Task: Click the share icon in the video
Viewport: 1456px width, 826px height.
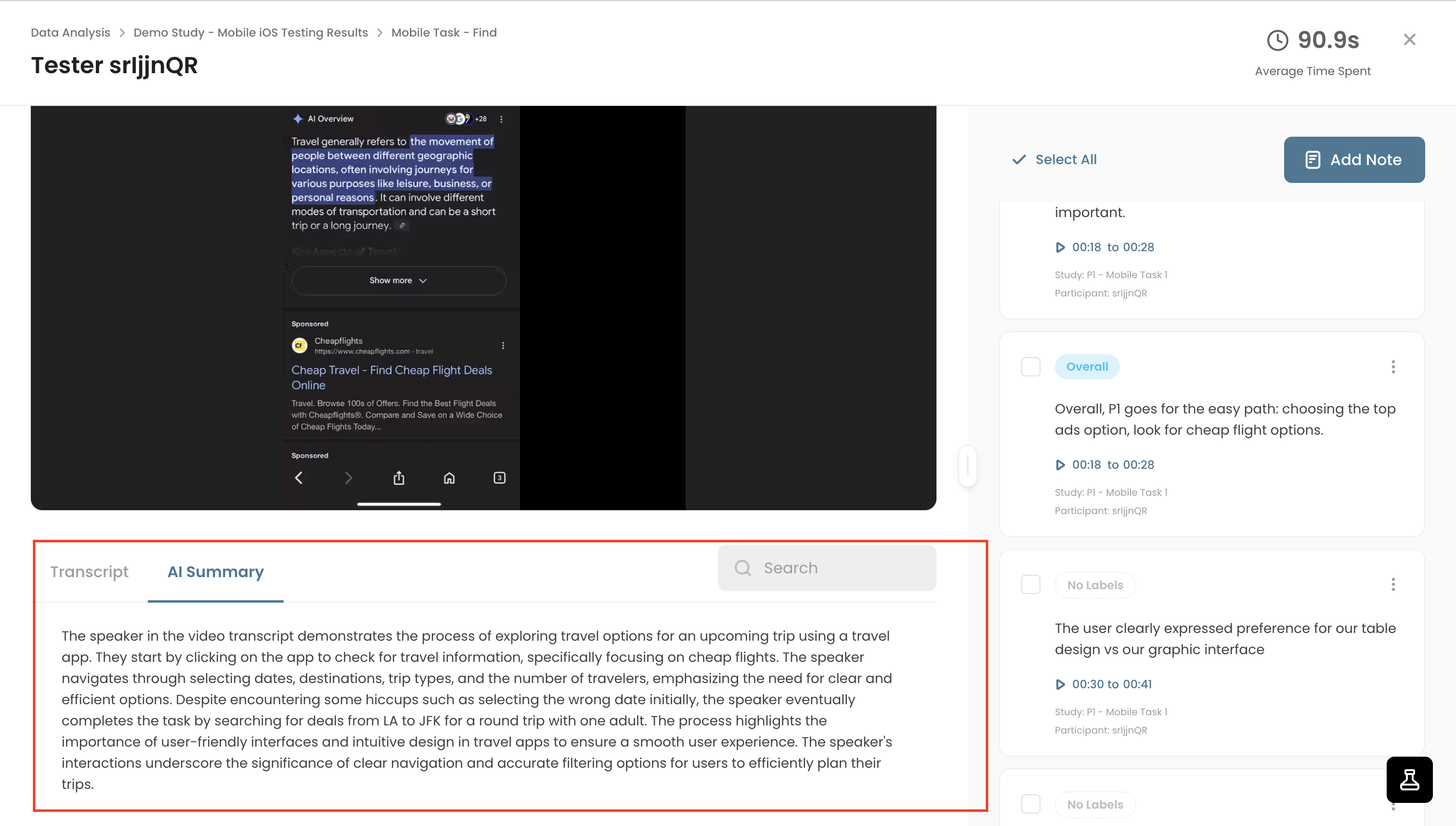Action: point(399,478)
